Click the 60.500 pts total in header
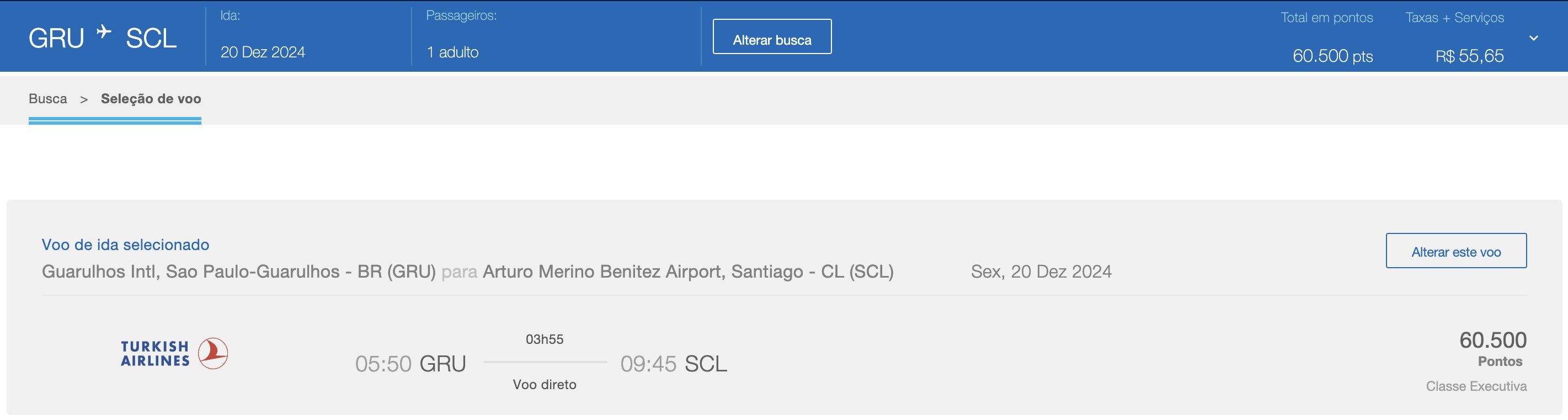Image resolution: width=1568 pixels, height=420 pixels. tap(1332, 56)
